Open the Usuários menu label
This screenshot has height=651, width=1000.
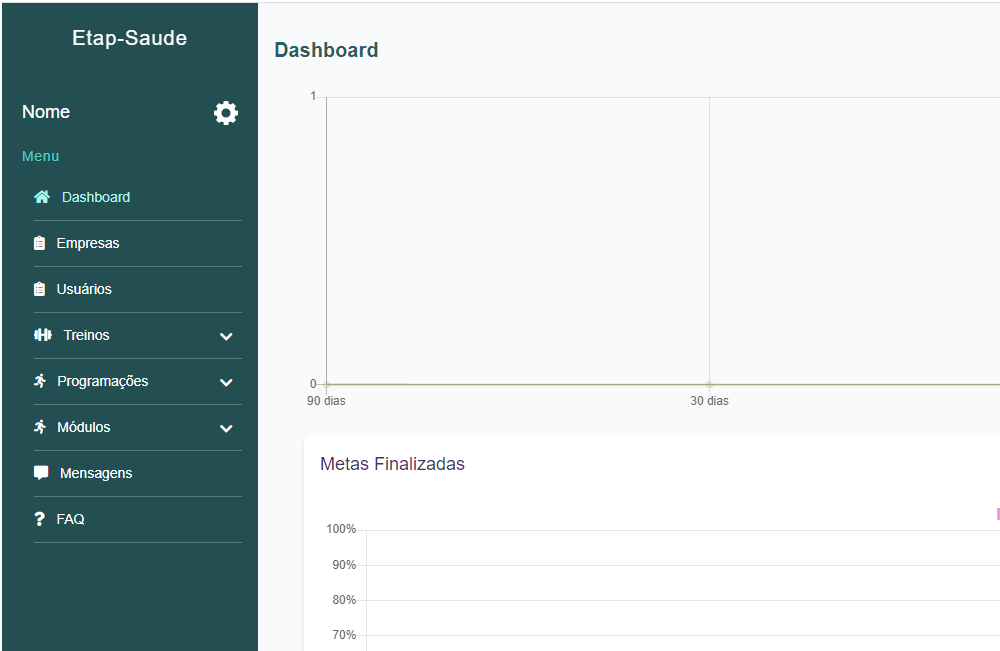click(x=84, y=289)
